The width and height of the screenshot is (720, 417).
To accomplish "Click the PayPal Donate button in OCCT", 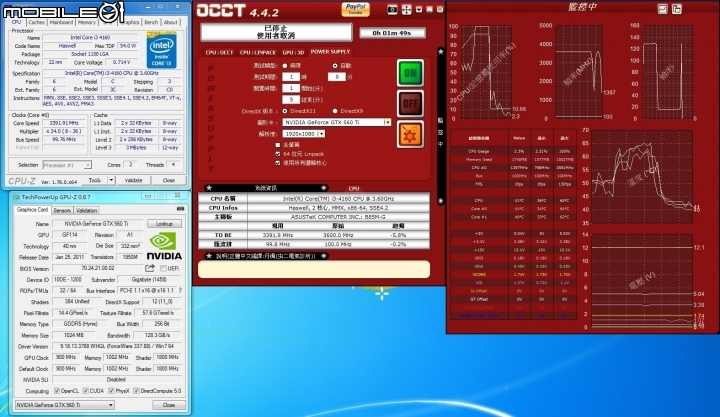I will click(x=355, y=9).
